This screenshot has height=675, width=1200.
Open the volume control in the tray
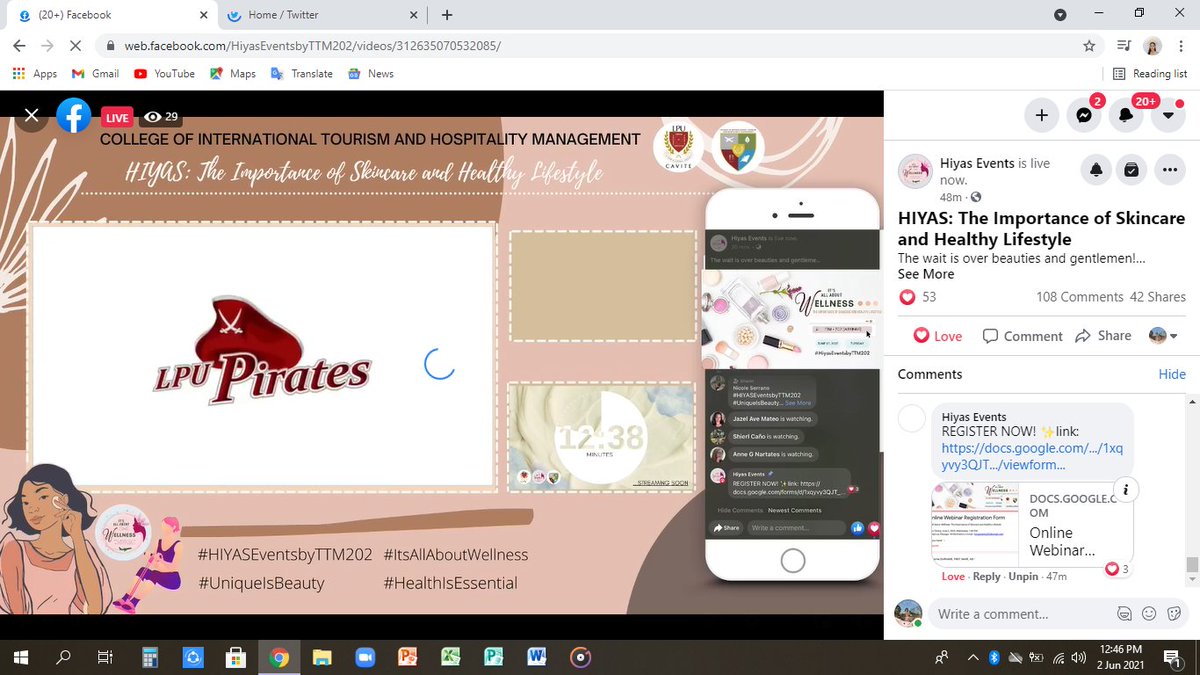click(x=1077, y=657)
